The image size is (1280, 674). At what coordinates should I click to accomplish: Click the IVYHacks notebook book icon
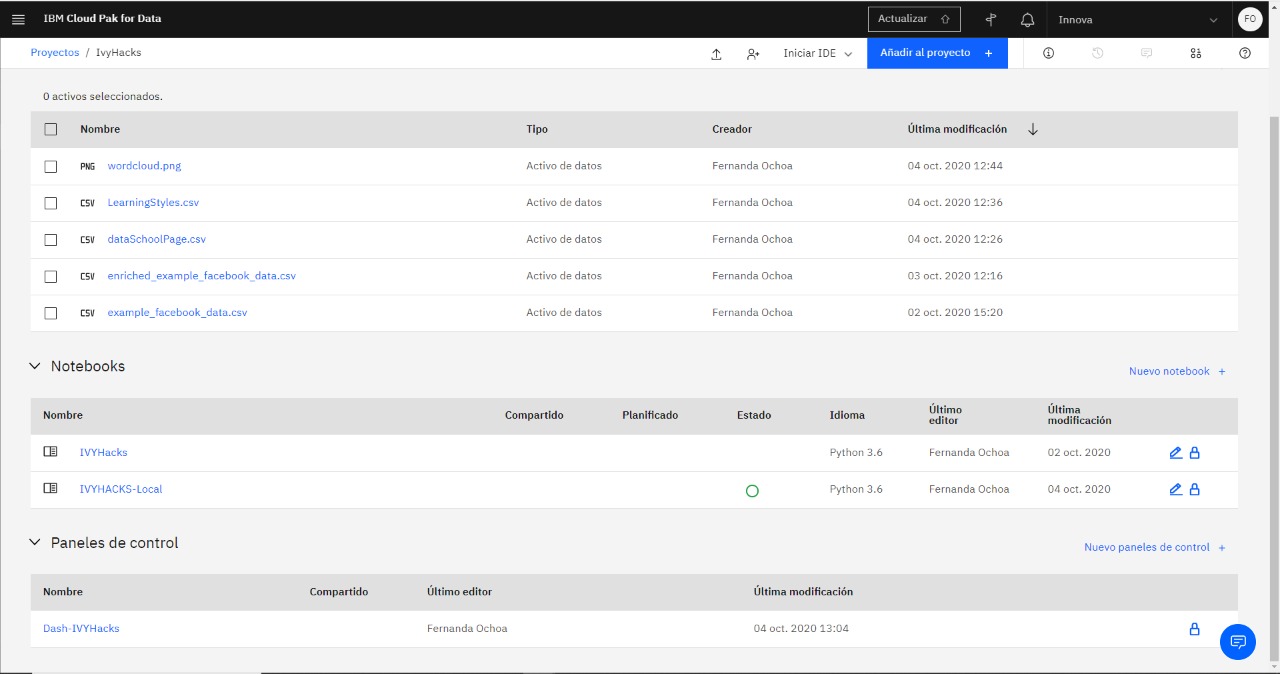50,452
